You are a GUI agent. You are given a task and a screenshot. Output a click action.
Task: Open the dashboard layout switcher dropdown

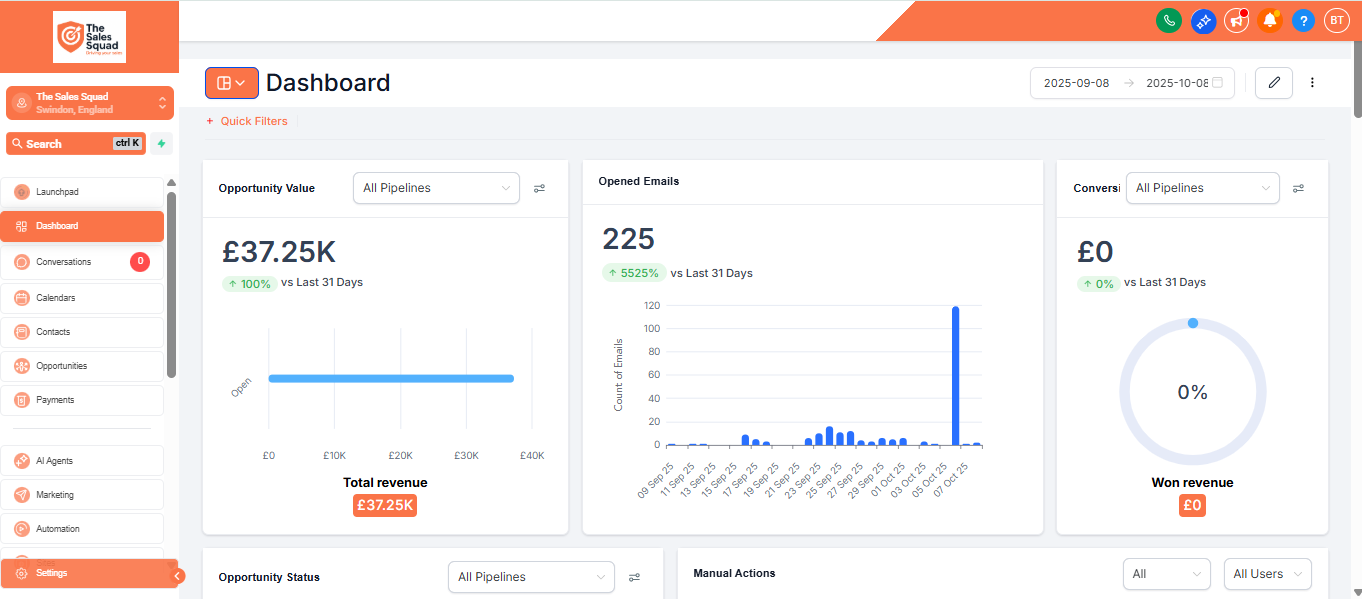coord(232,83)
